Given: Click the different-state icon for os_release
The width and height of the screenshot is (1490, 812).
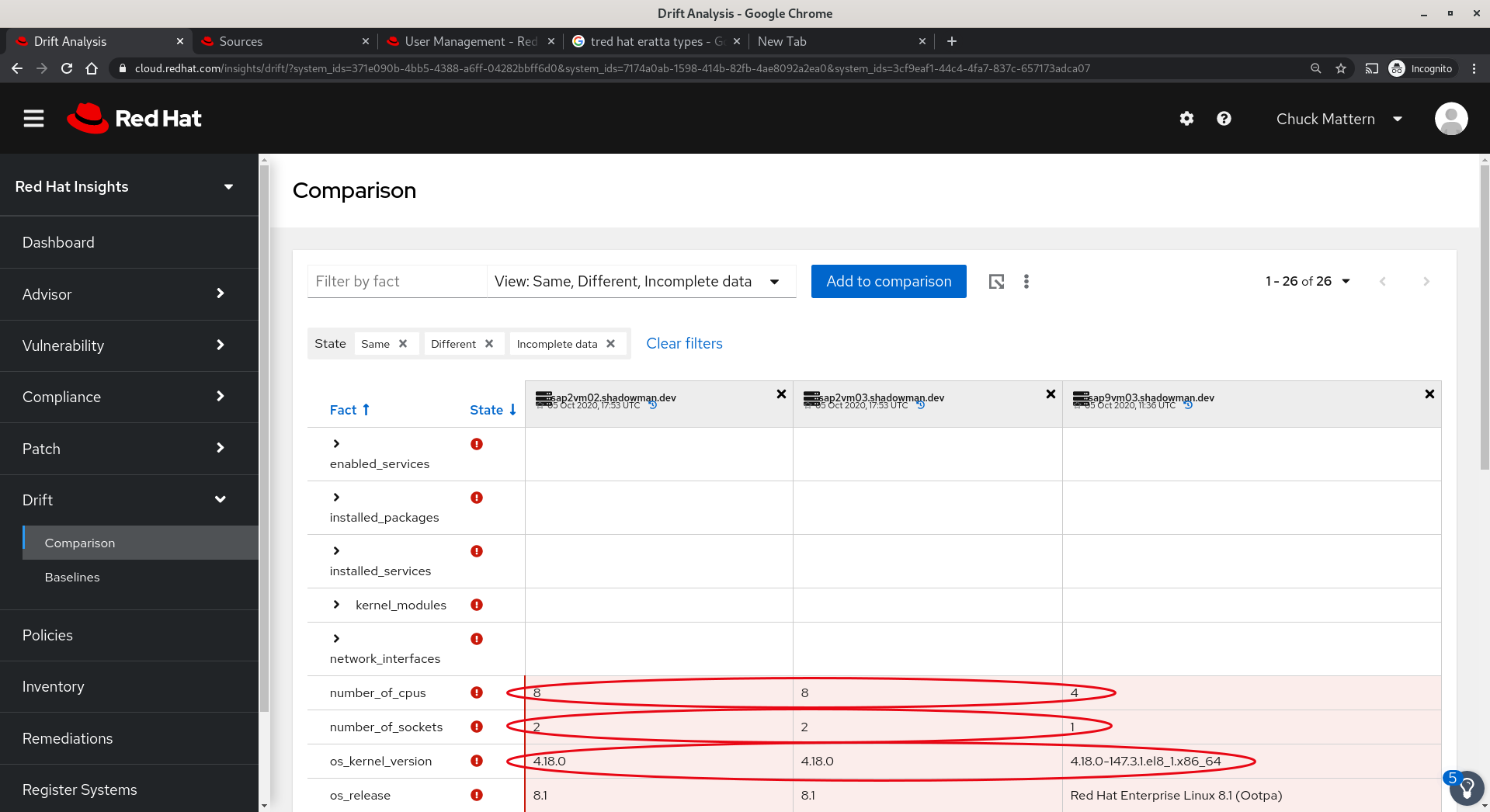Looking at the screenshot, I should pyautogui.click(x=477, y=795).
